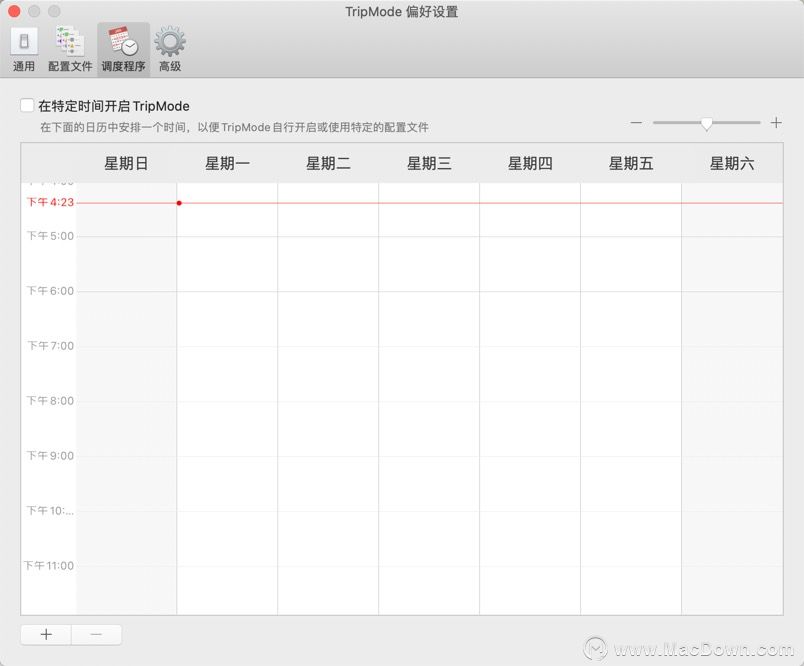Click the 星期一 column header

tap(227, 164)
